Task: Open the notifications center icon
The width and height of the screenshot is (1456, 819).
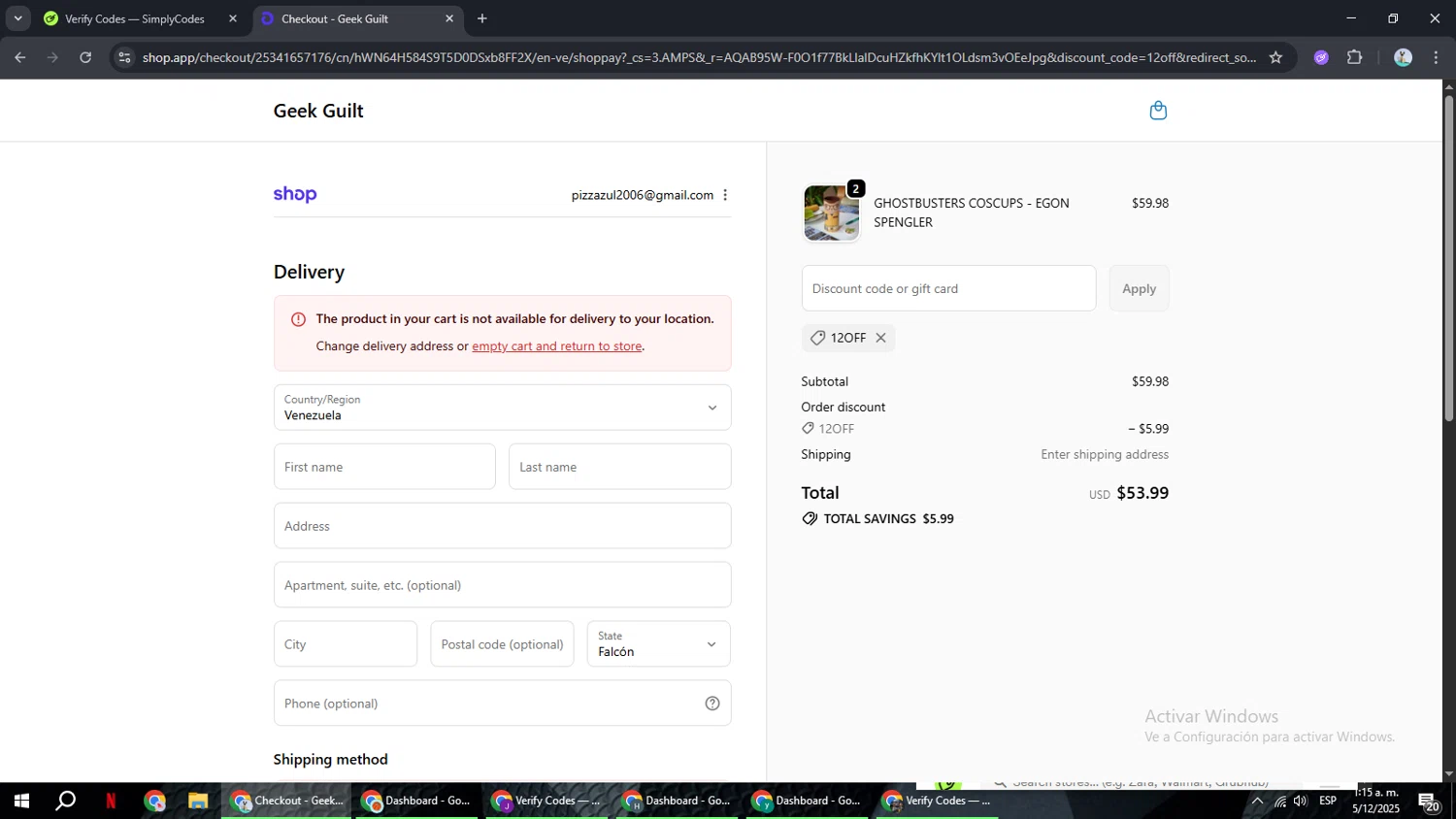Action: [x=1430, y=802]
